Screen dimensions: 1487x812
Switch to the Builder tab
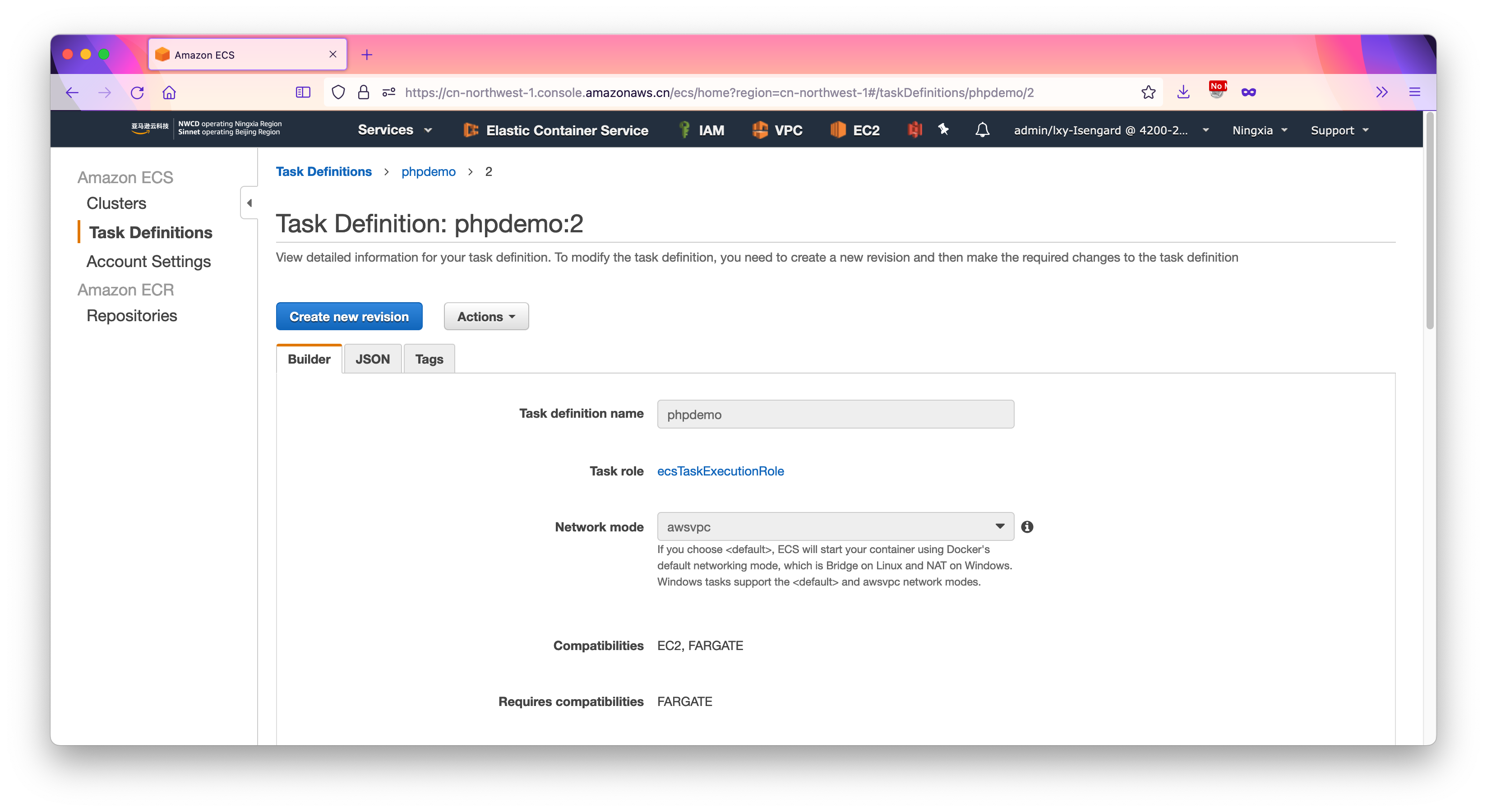309,359
